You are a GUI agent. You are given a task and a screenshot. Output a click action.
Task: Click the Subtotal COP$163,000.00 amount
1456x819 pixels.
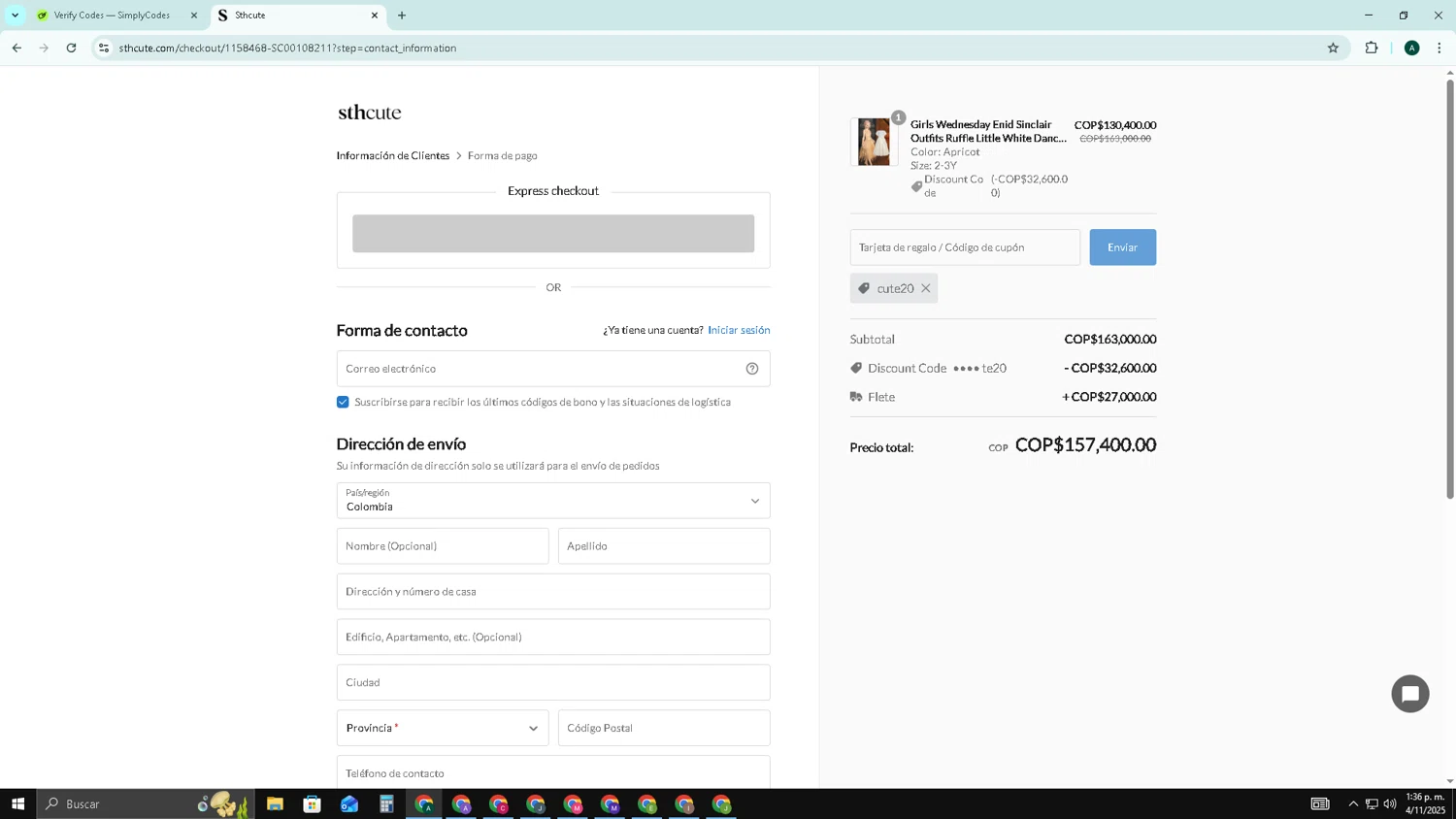point(1110,339)
